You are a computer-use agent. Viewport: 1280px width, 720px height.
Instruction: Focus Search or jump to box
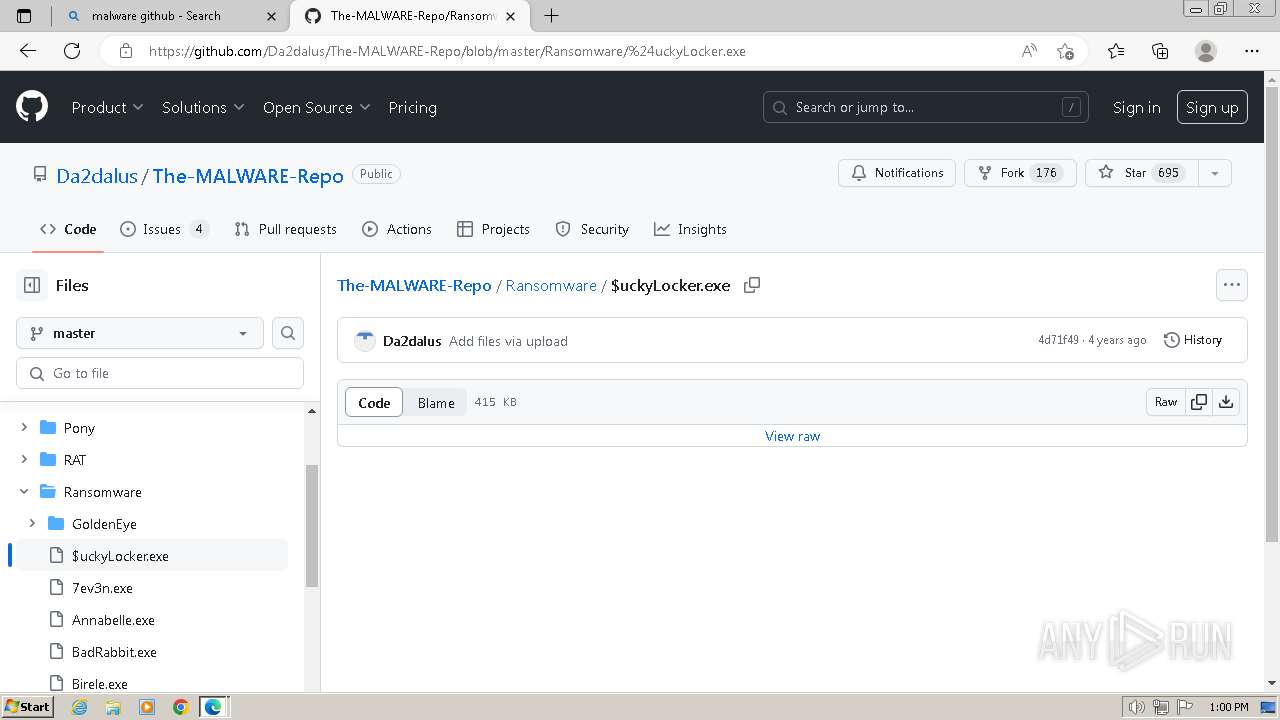[927, 107]
